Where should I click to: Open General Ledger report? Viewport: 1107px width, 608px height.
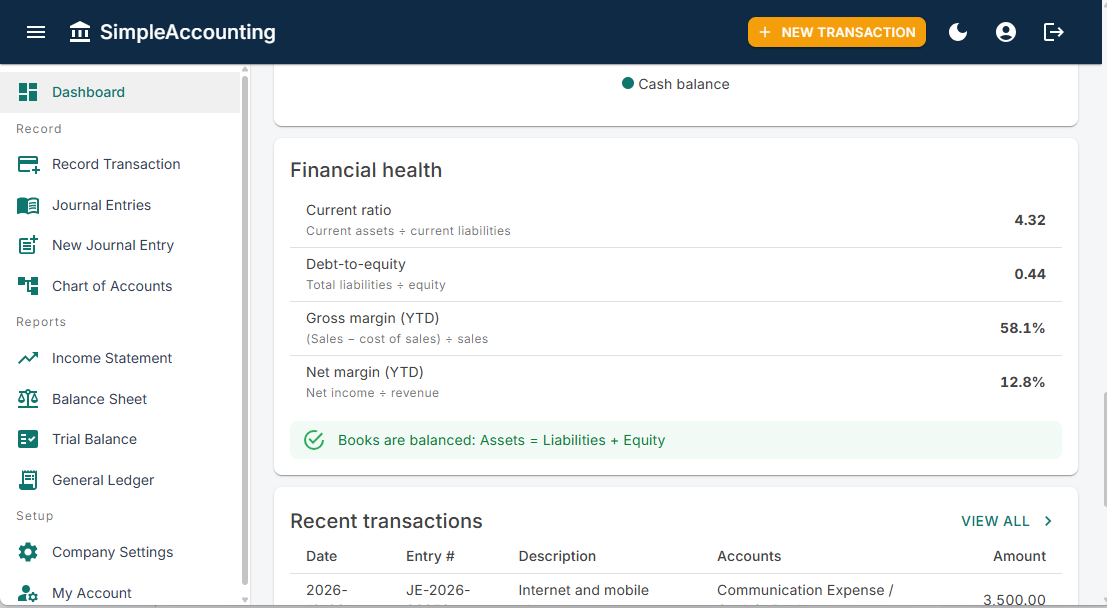click(120, 480)
